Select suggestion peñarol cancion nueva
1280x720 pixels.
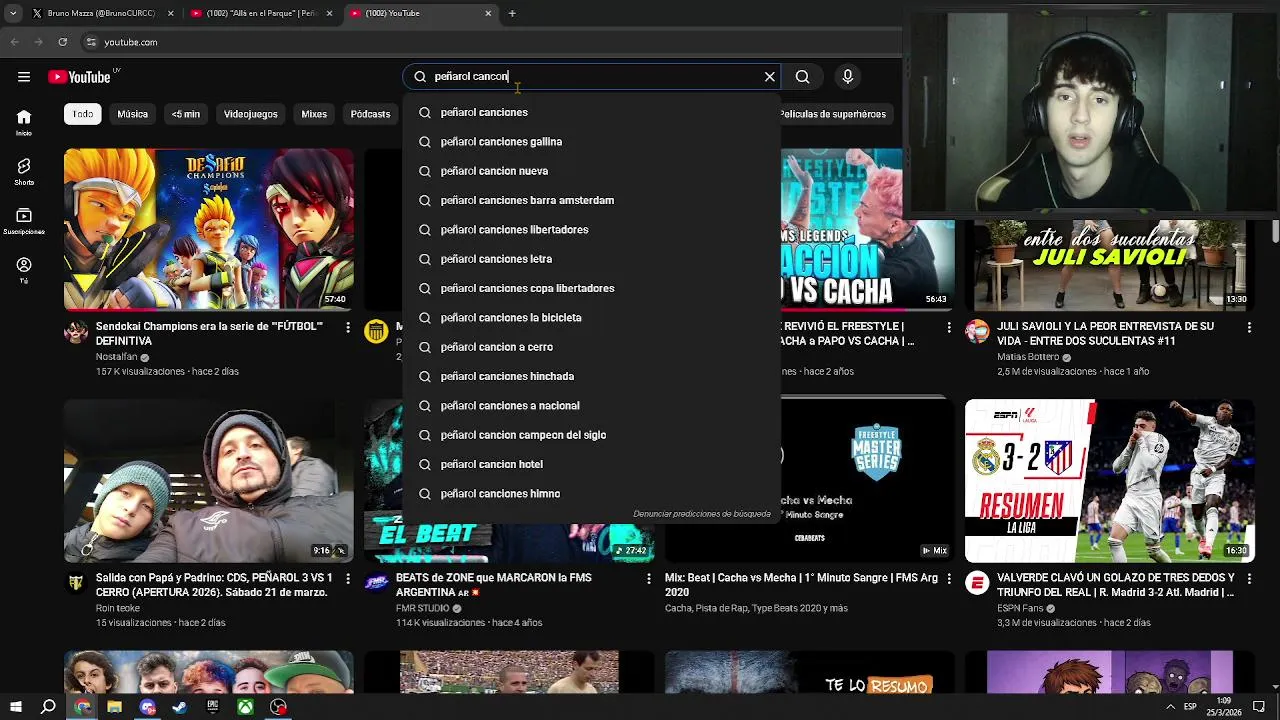[x=591, y=171]
